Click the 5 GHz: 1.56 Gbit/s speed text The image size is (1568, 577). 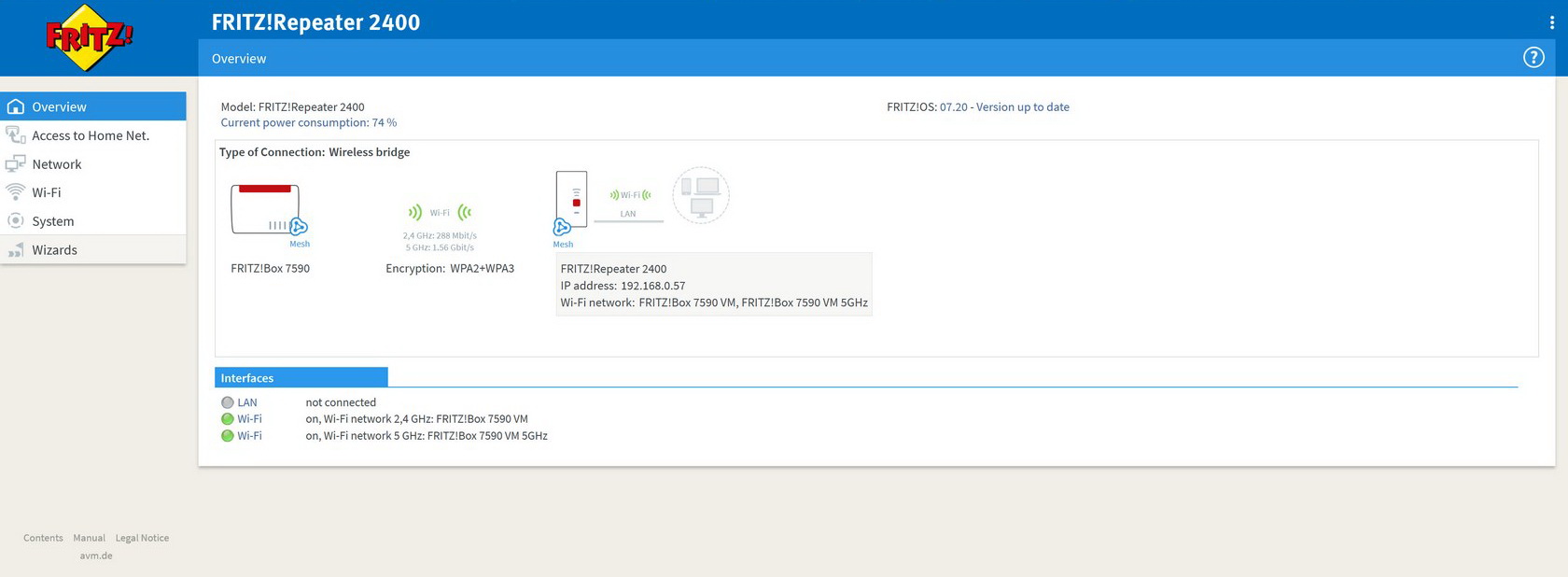click(440, 247)
